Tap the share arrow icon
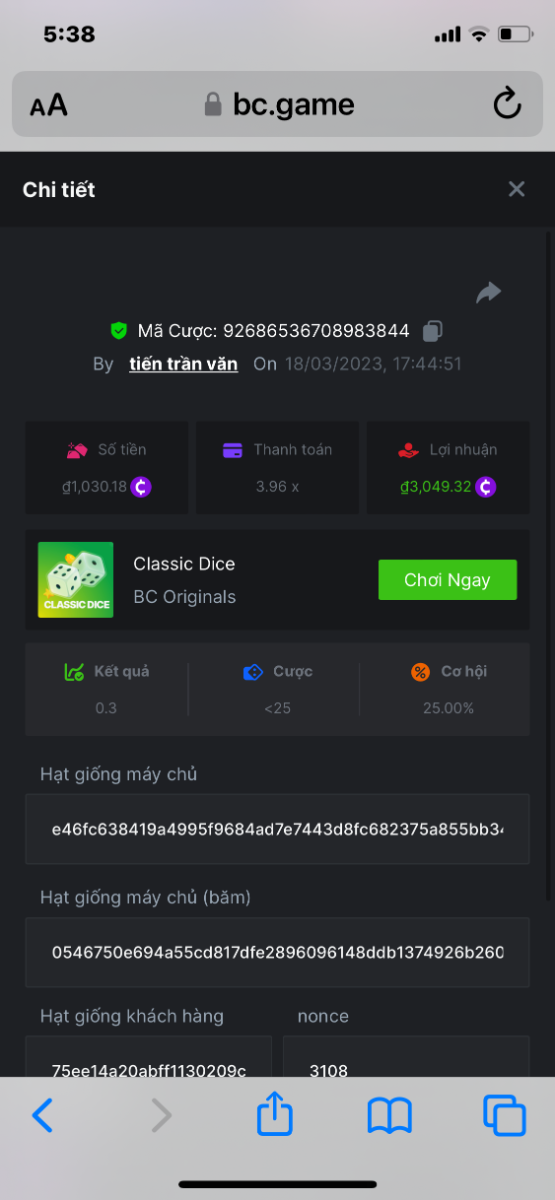 point(488,292)
